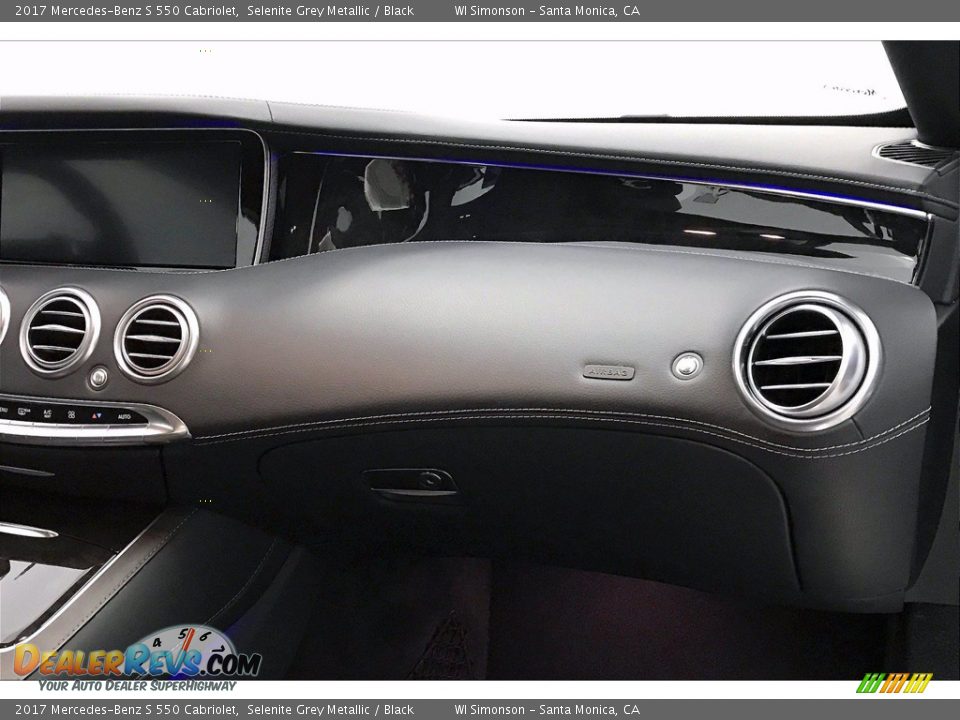
Task: Click the round thumbwheel beside the AIRBAG badge
Action: click(x=687, y=366)
